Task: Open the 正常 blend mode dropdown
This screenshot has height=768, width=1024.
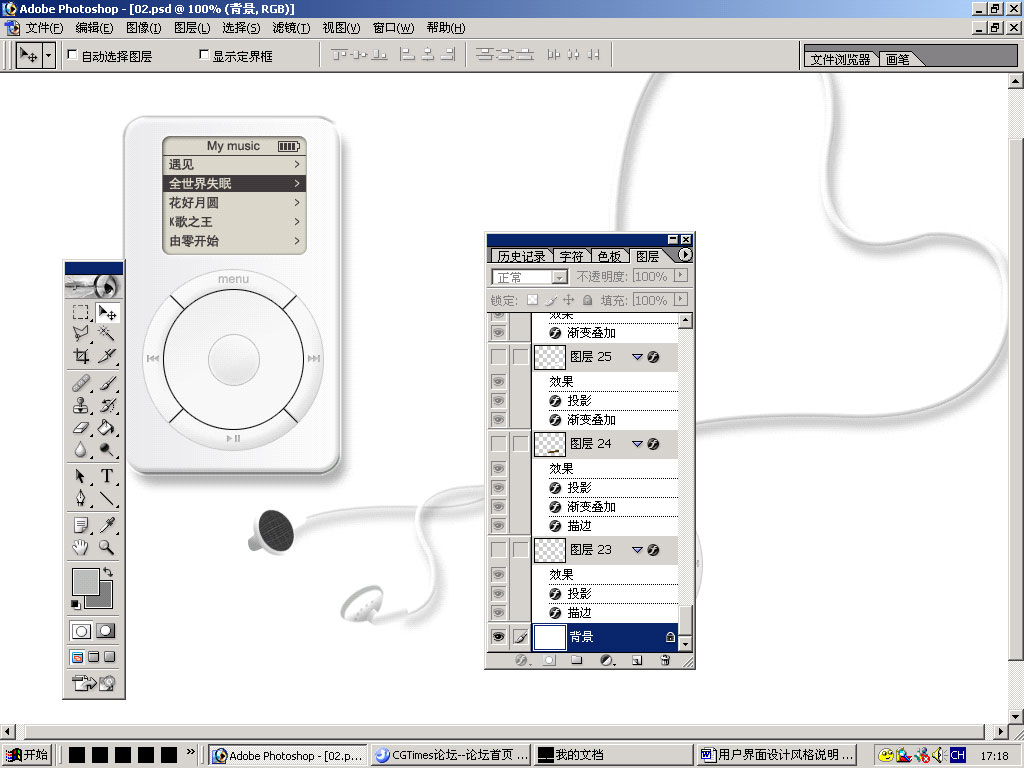Action: coord(559,277)
